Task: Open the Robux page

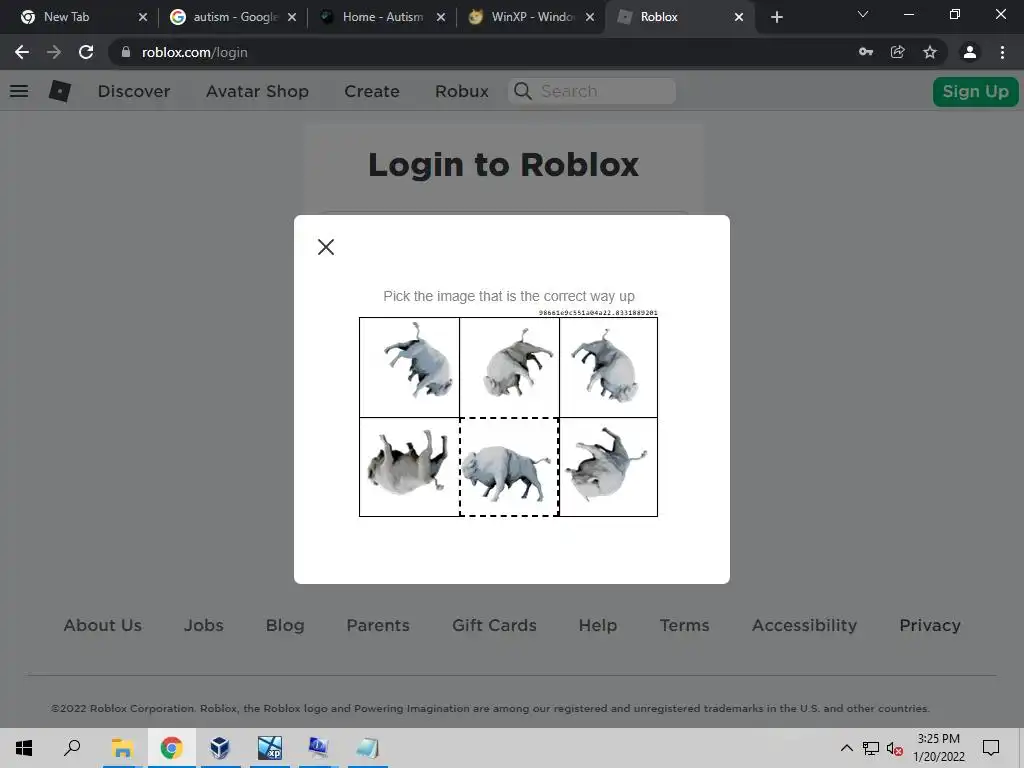Action: (462, 91)
